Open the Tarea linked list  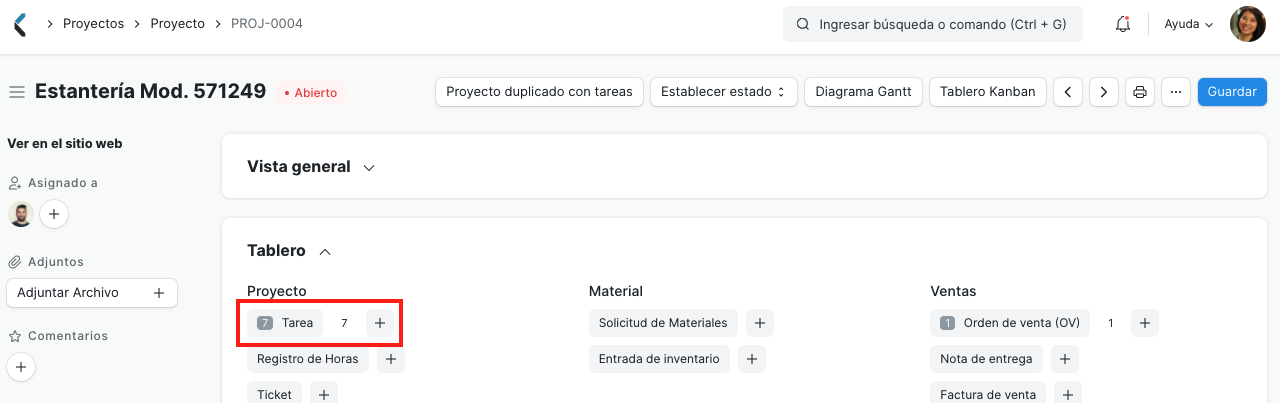coord(285,323)
